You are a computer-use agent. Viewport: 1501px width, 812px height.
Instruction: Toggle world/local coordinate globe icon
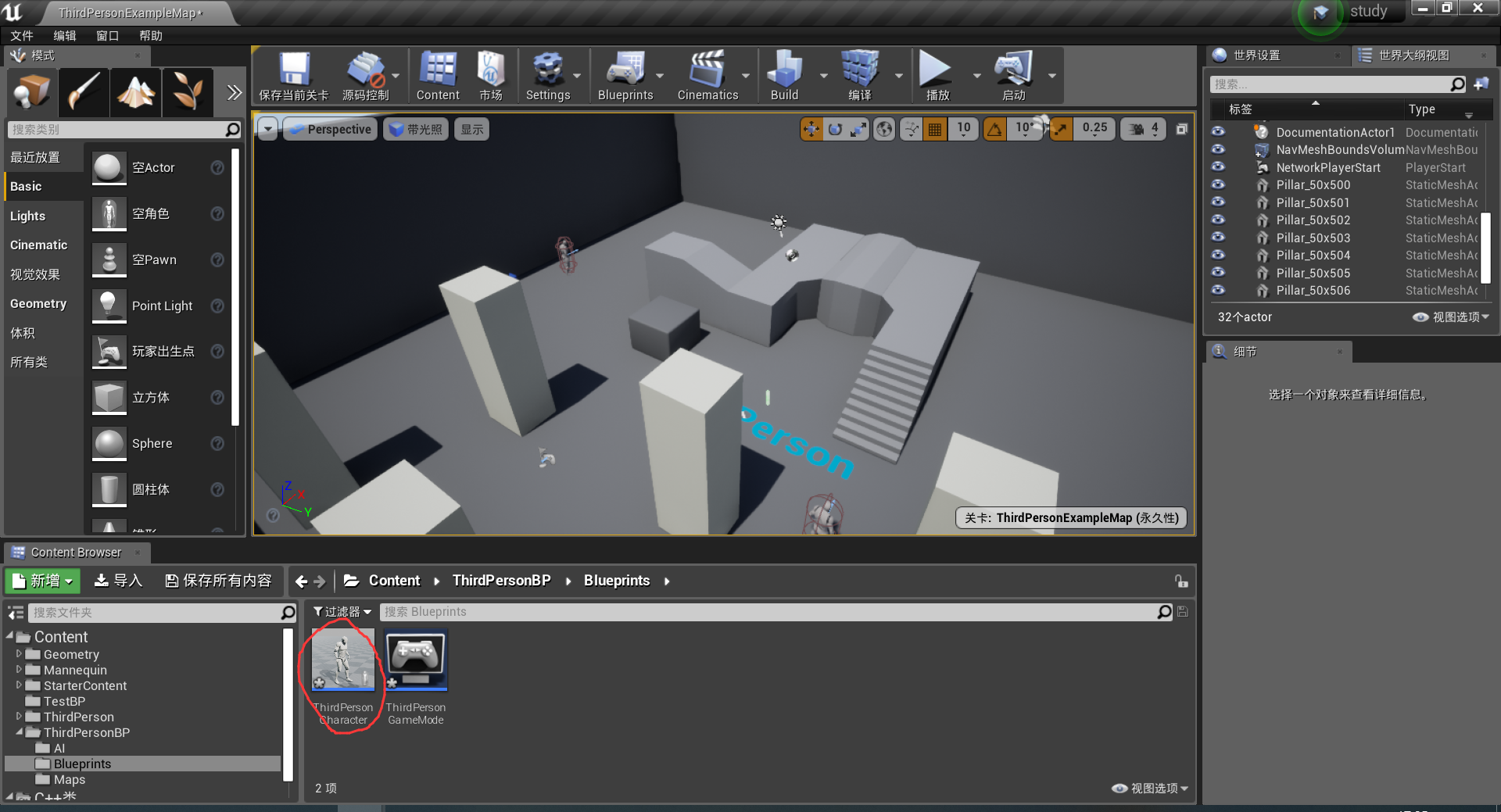884,129
